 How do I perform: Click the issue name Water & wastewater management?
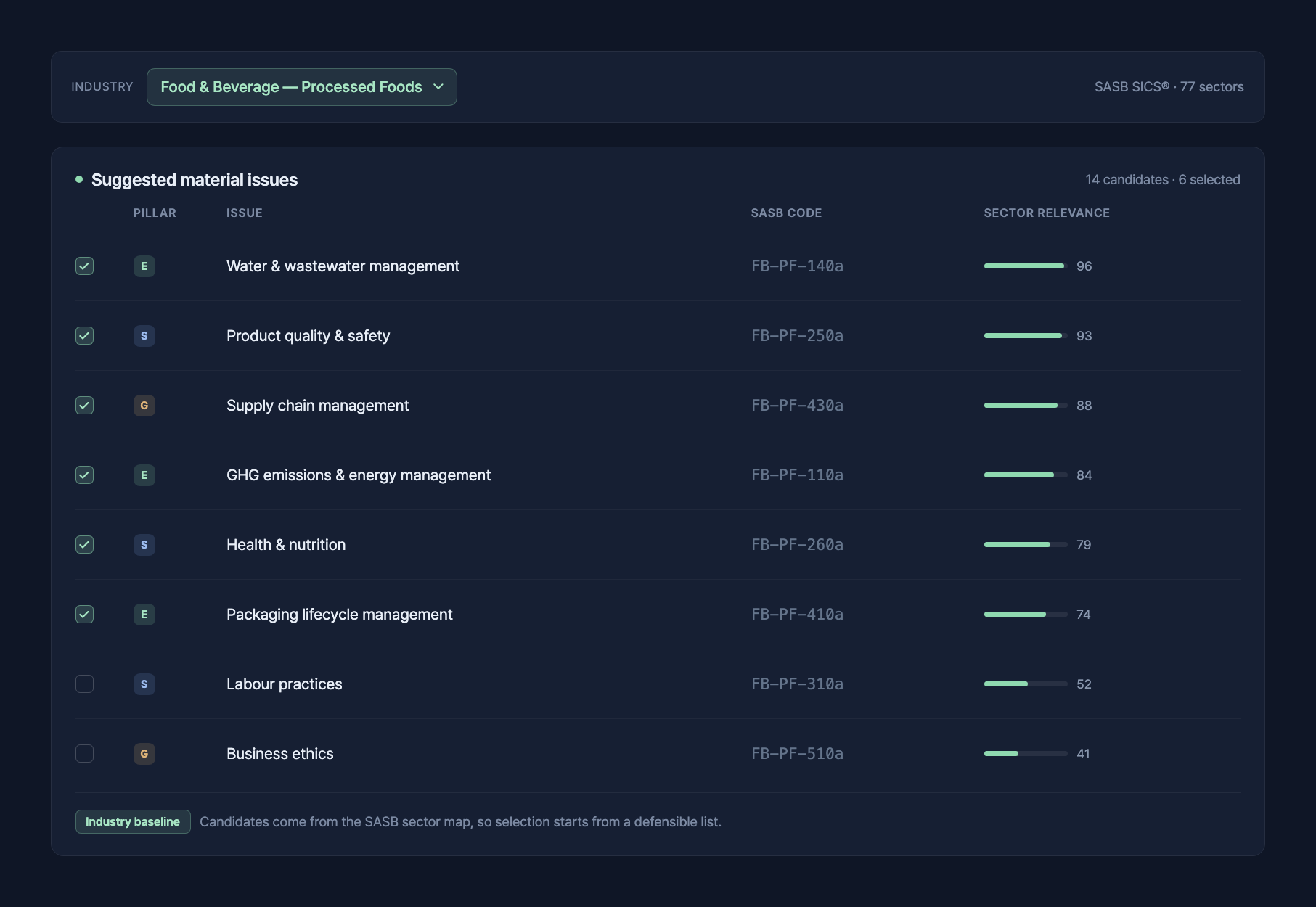coord(343,266)
